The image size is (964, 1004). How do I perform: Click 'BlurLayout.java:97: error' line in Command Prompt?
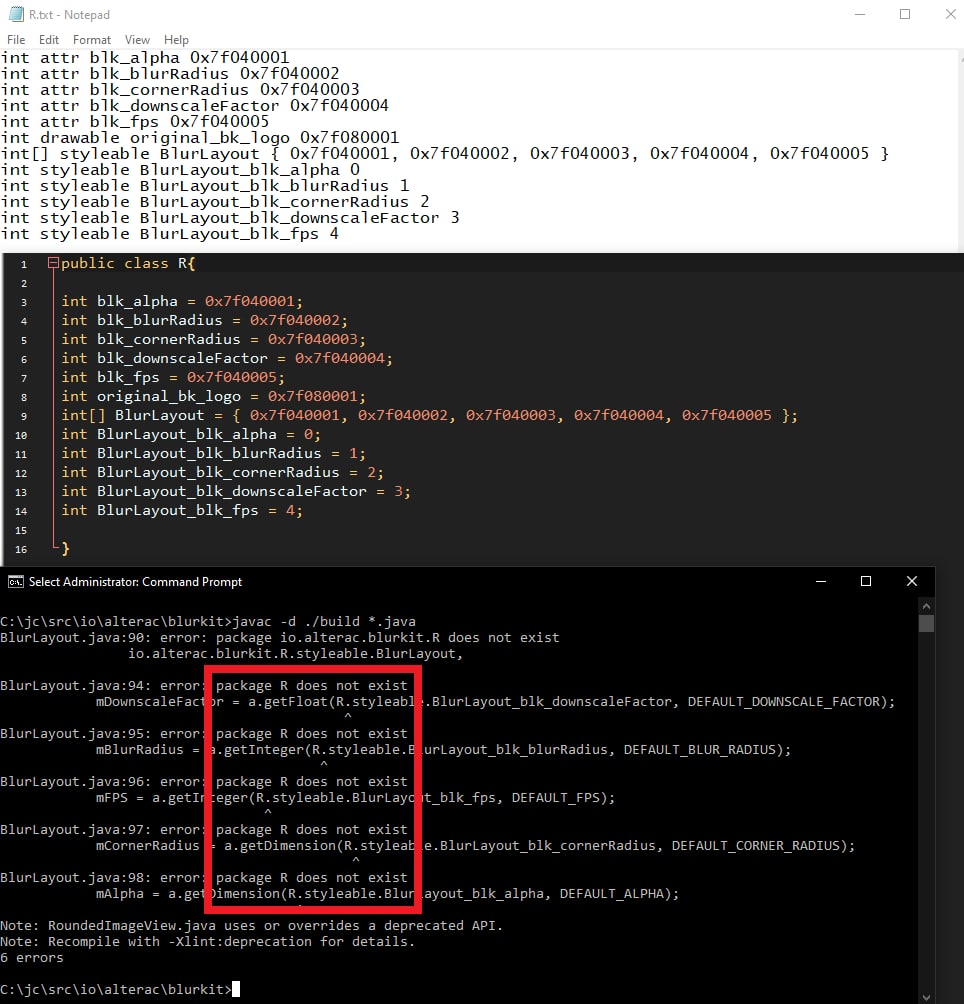[x=204, y=829]
